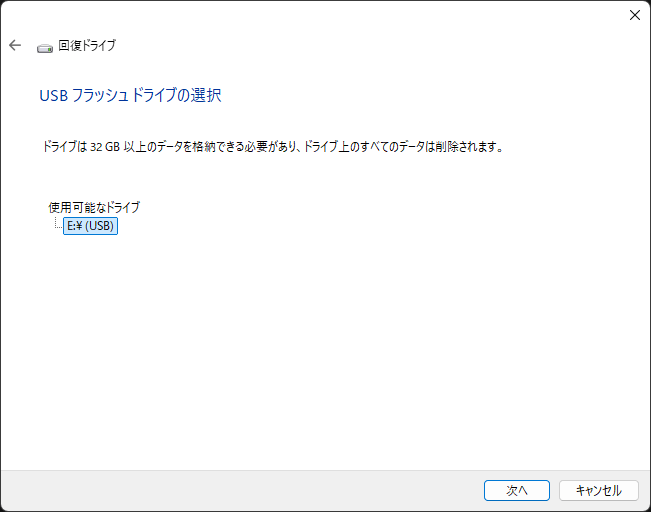Proceed with the 次へ button
The image size is (651, 512).
(516, 490)
